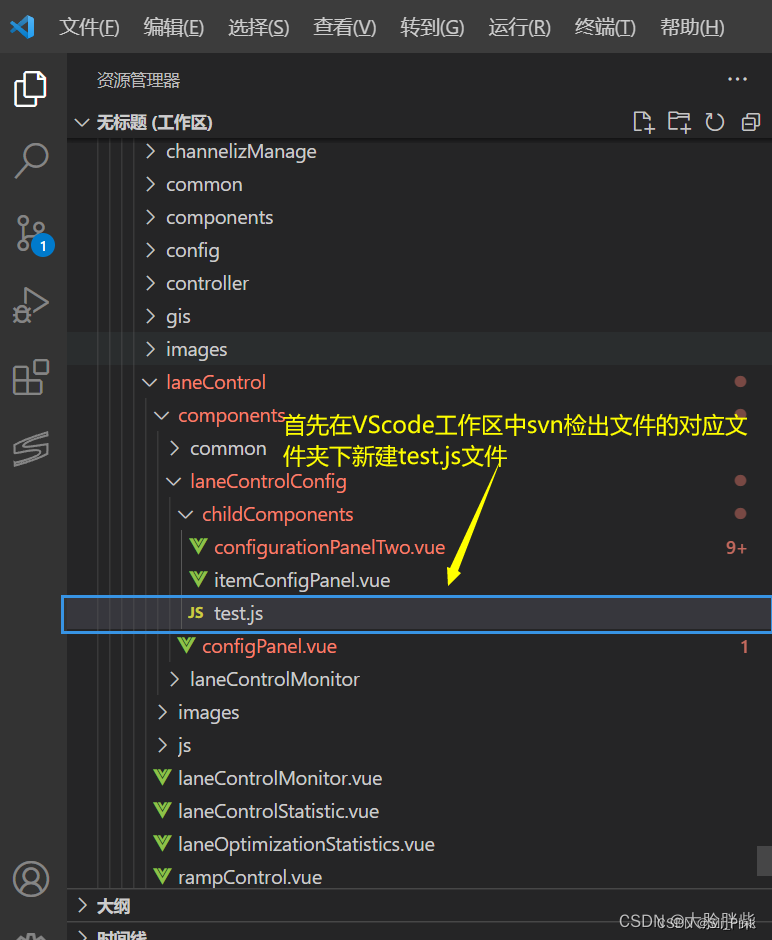Expand the channelizManage folder
This screenshot has height=940, width=772.
click(x=150, y=152)
